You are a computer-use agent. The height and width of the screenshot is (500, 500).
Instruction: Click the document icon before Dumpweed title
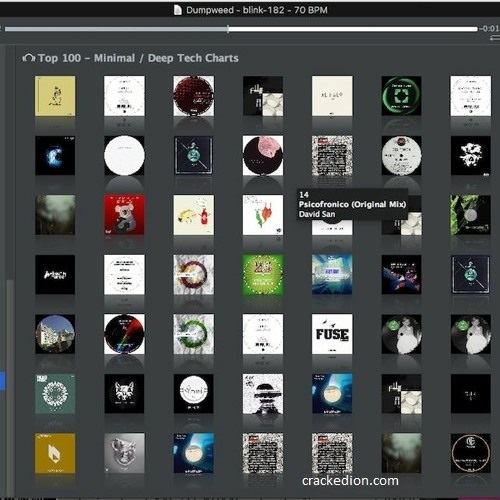pyautogui.click(x=178, y=10)
